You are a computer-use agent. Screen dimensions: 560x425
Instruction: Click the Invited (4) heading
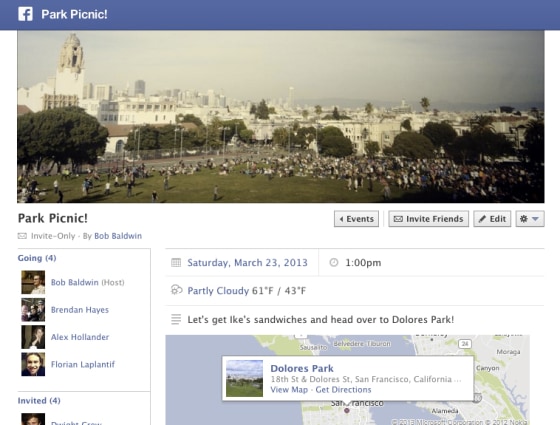39,401
